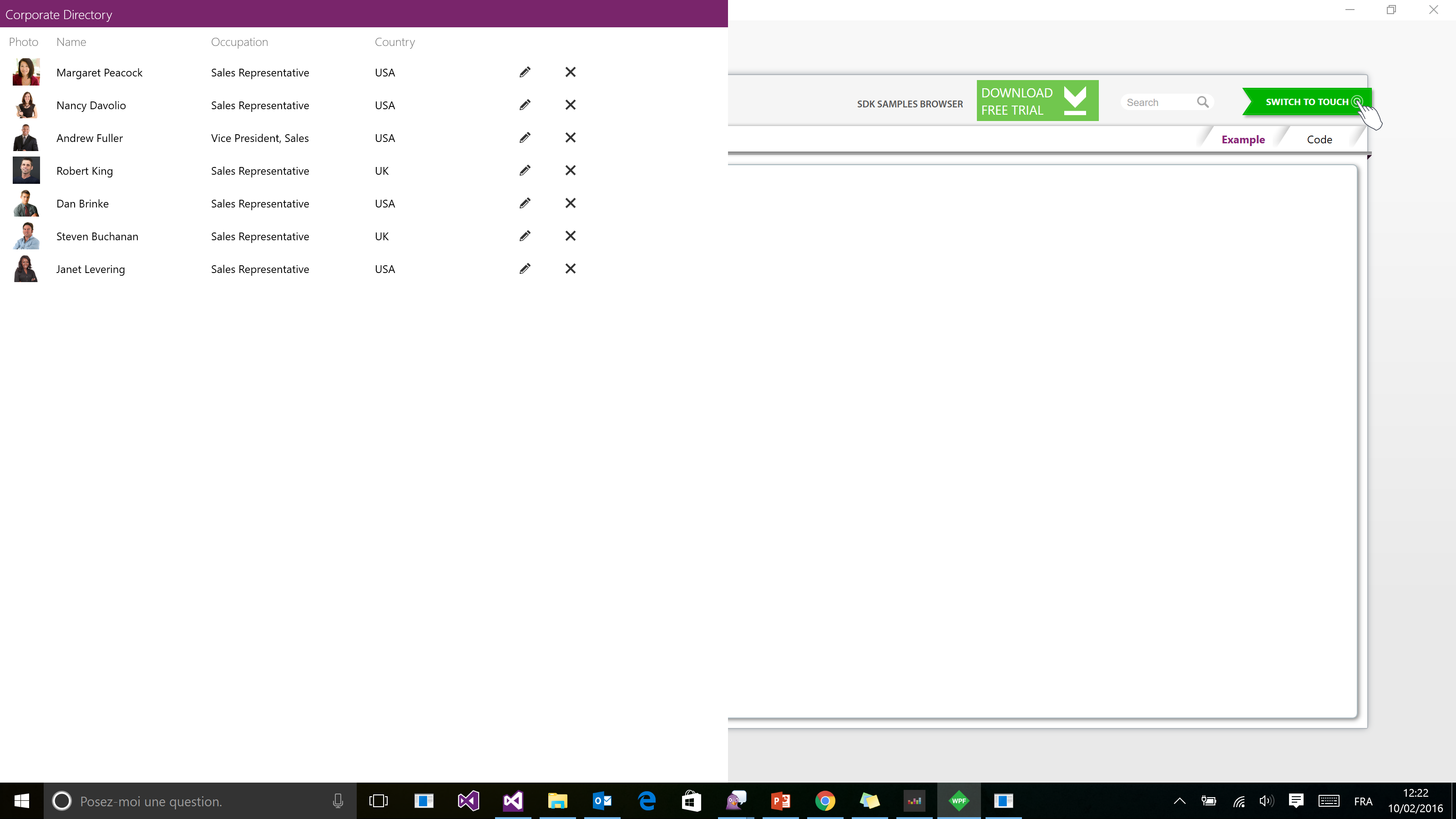Edit Andrew Fuller's entry via pencil icon

[525, 138]
